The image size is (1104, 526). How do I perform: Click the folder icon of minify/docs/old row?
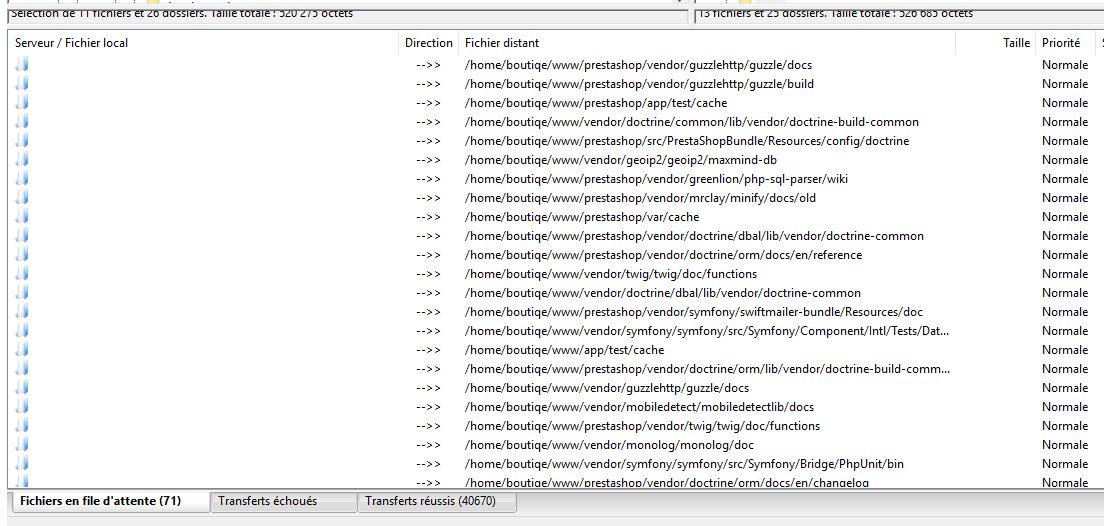pyautogui.click(x=22, y=198)
